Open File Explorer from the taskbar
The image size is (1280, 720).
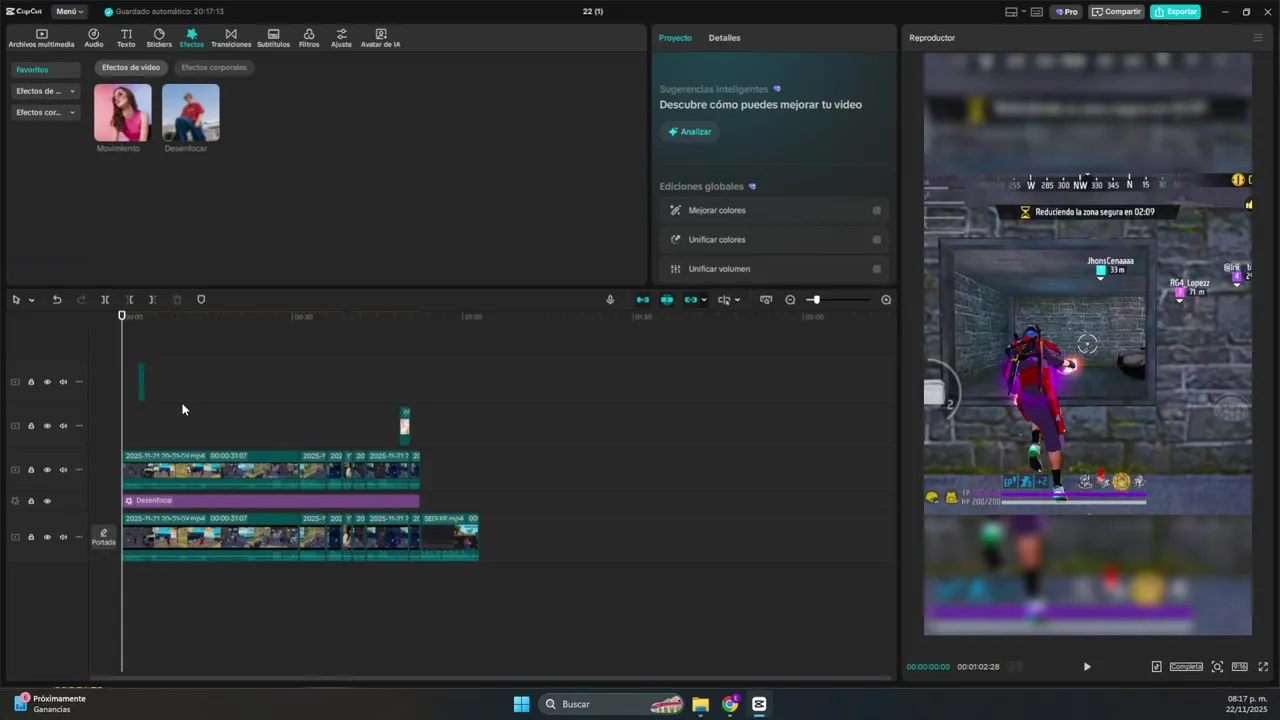pyautogui.click(x=700, y=704)
